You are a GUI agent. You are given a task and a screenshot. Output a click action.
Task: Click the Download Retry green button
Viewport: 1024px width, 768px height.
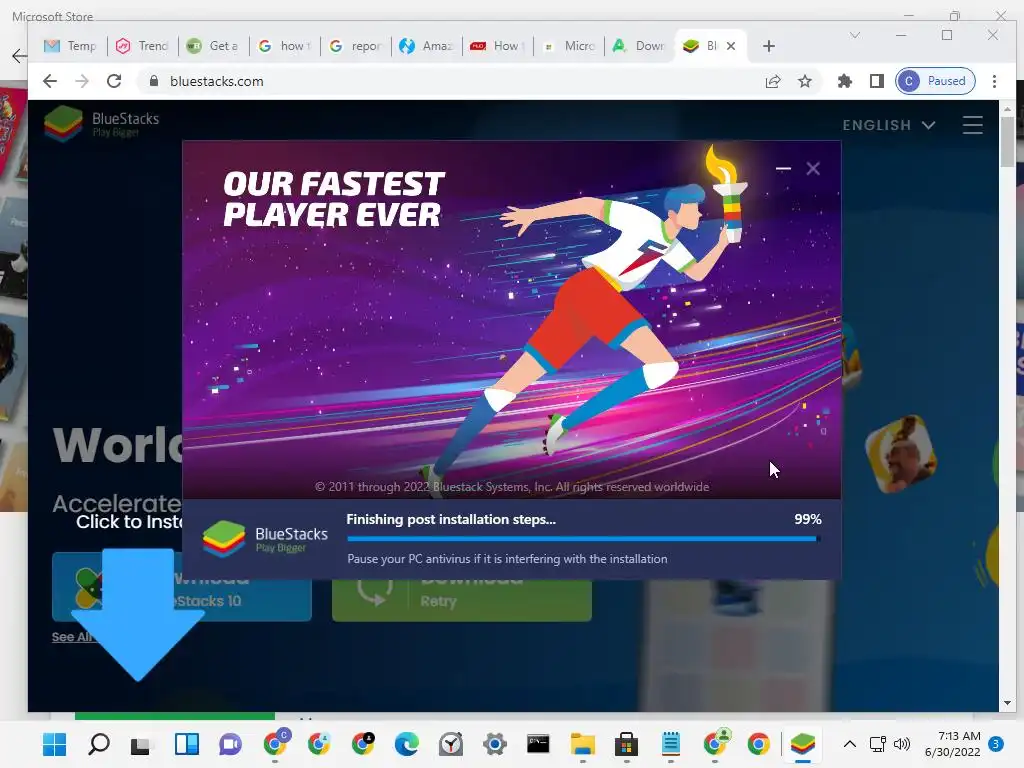coord(462,599)
